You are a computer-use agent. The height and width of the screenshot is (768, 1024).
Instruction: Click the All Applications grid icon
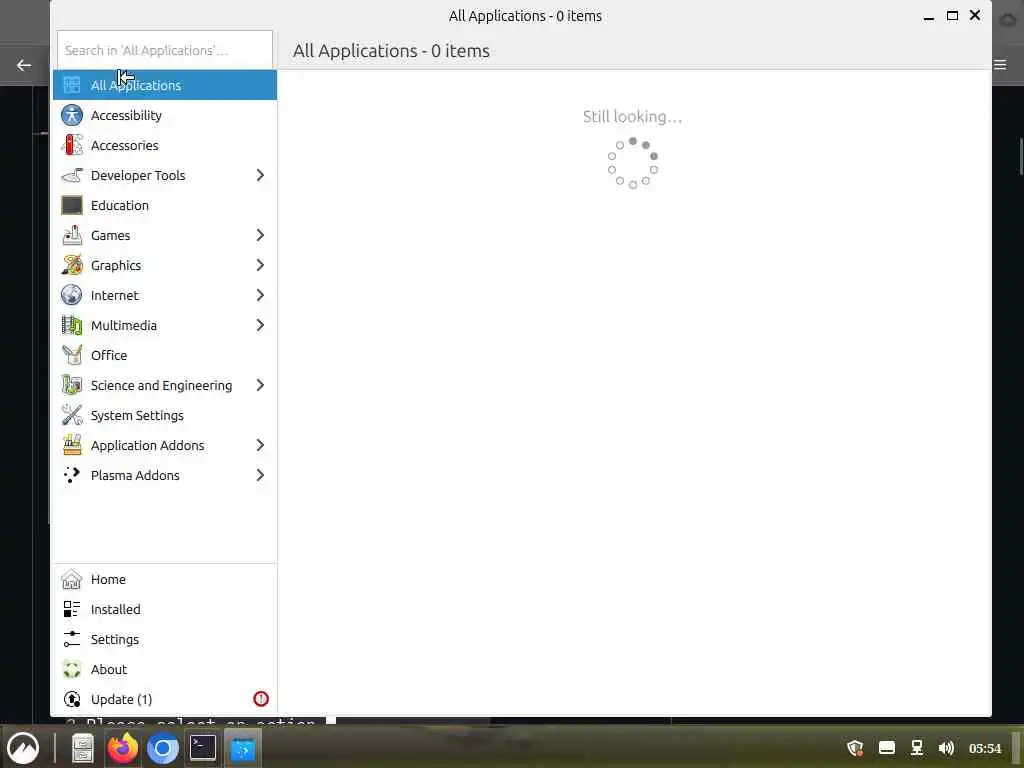pos(72,85)
